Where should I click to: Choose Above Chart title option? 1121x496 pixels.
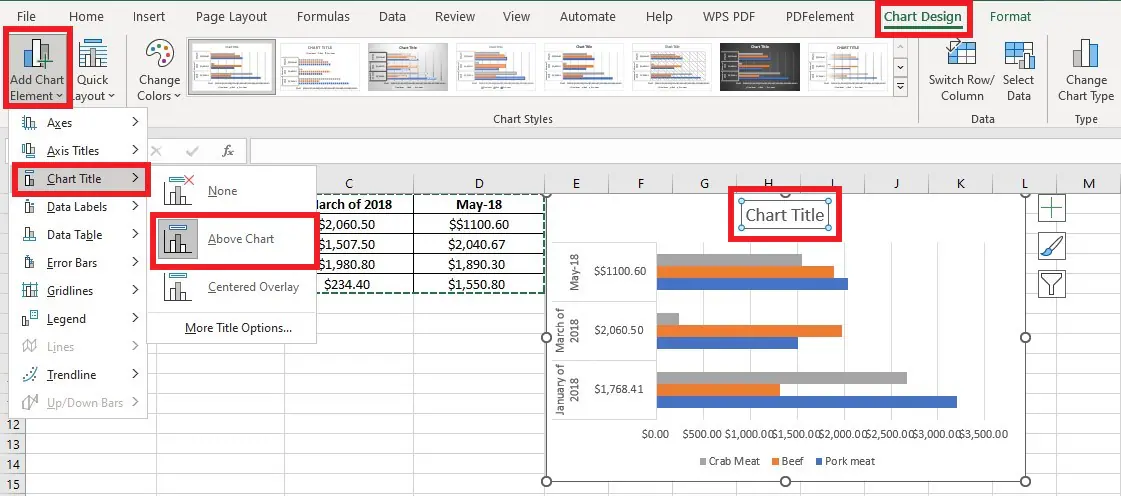232,239
